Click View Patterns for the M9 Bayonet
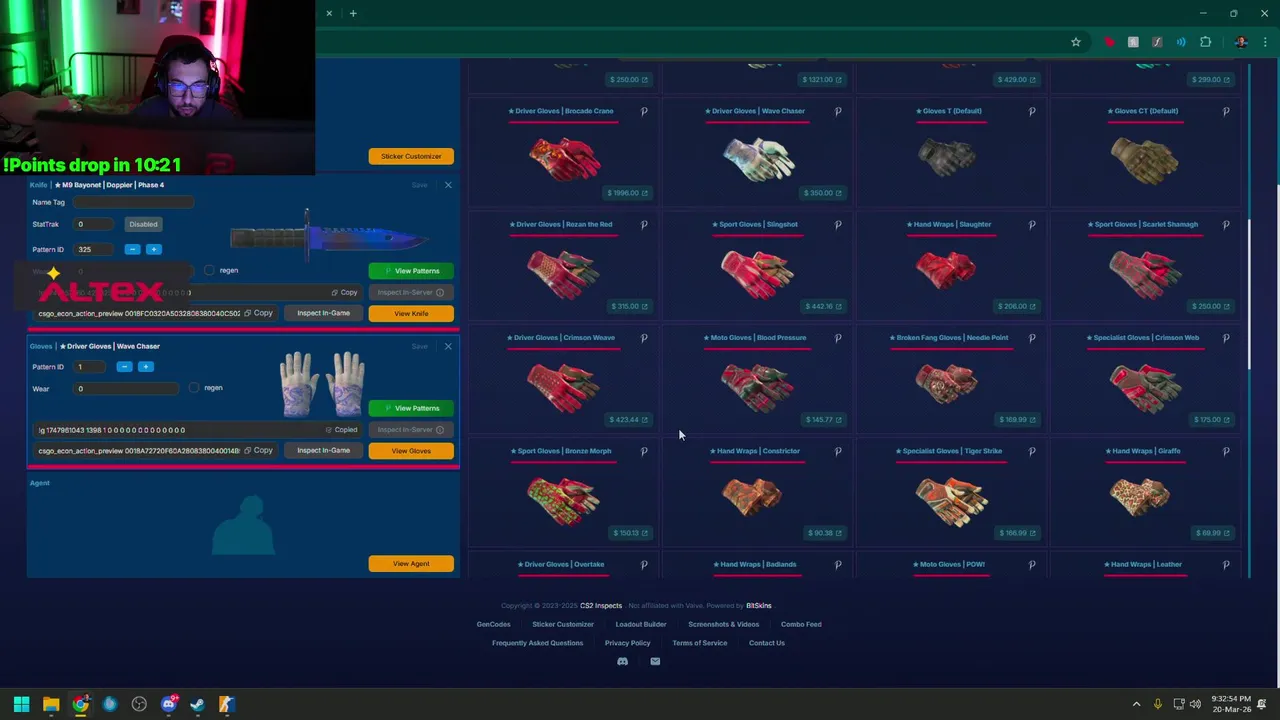Image resolution: width=1280 pixels, height=720 pixels. (411, 271)
